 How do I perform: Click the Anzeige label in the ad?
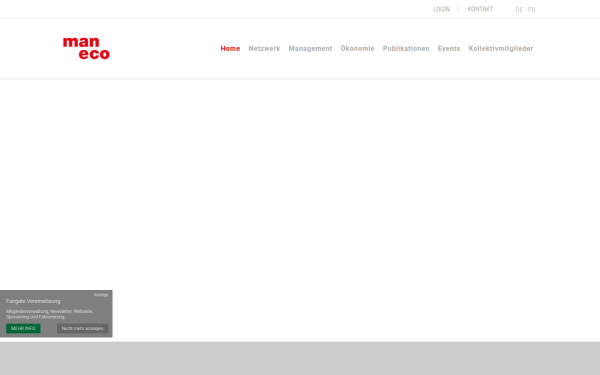coord(101,295)
